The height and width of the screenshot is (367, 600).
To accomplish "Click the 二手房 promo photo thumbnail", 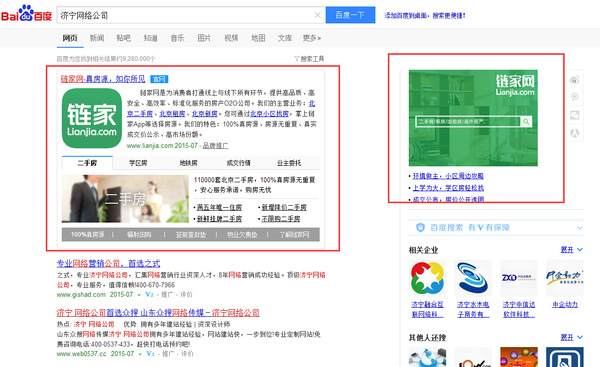I will point(125,199).
